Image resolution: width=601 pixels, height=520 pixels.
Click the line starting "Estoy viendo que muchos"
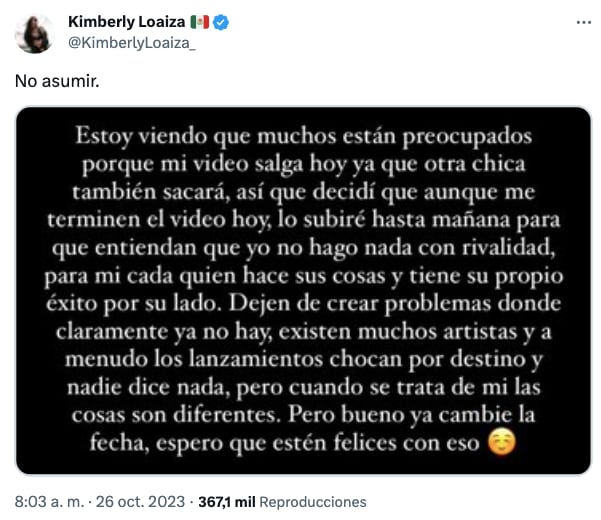click(303, 137)
